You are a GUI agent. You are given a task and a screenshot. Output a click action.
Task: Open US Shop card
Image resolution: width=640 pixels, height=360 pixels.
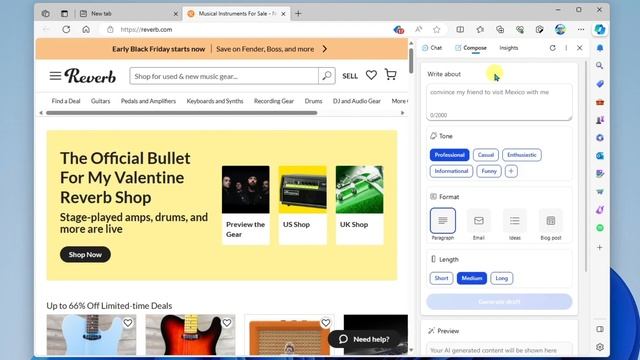click(302, 205)
